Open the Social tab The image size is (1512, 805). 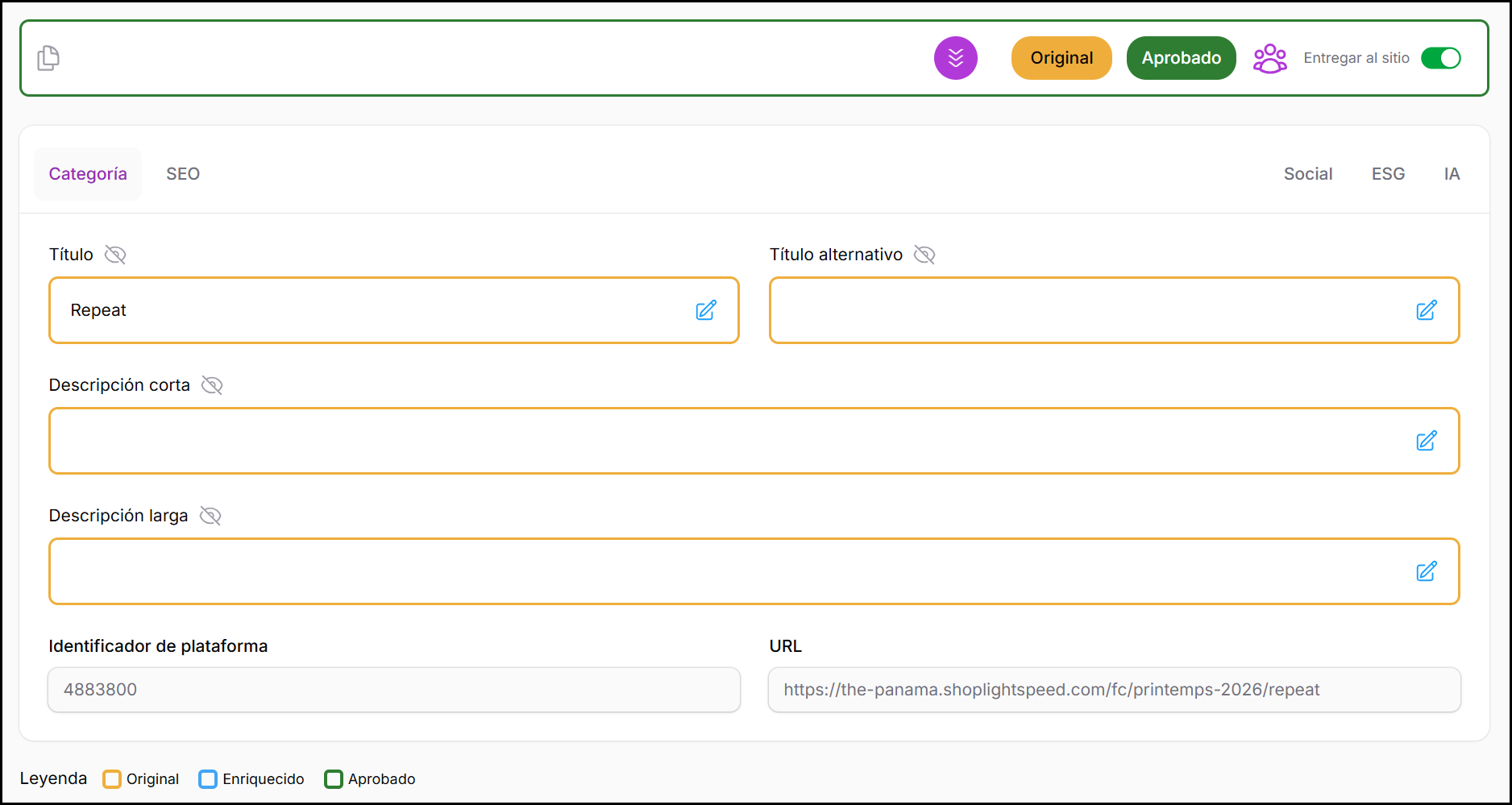1307,174
